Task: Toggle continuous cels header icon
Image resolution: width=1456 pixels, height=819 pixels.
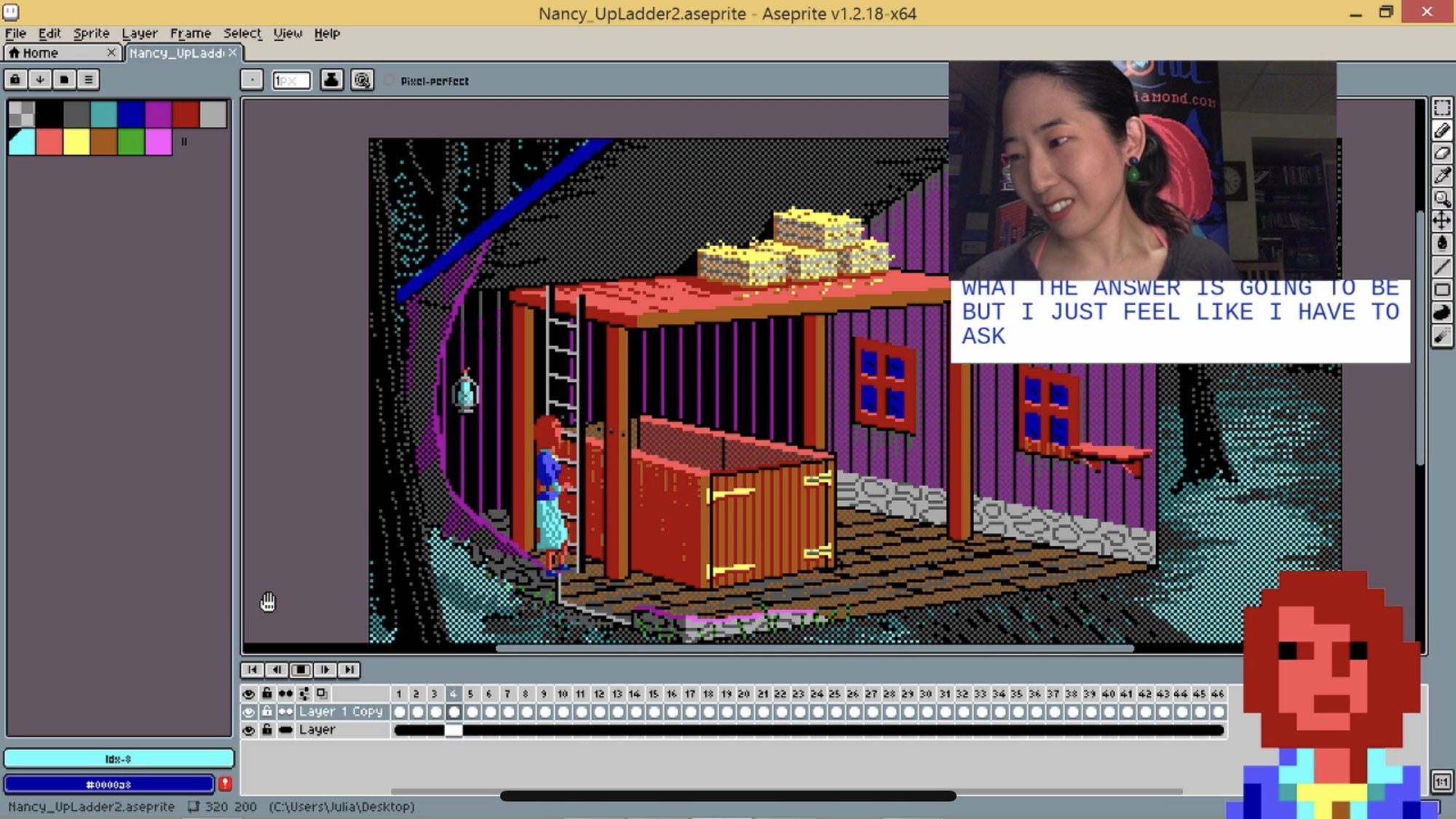Action: click(285, 694)
